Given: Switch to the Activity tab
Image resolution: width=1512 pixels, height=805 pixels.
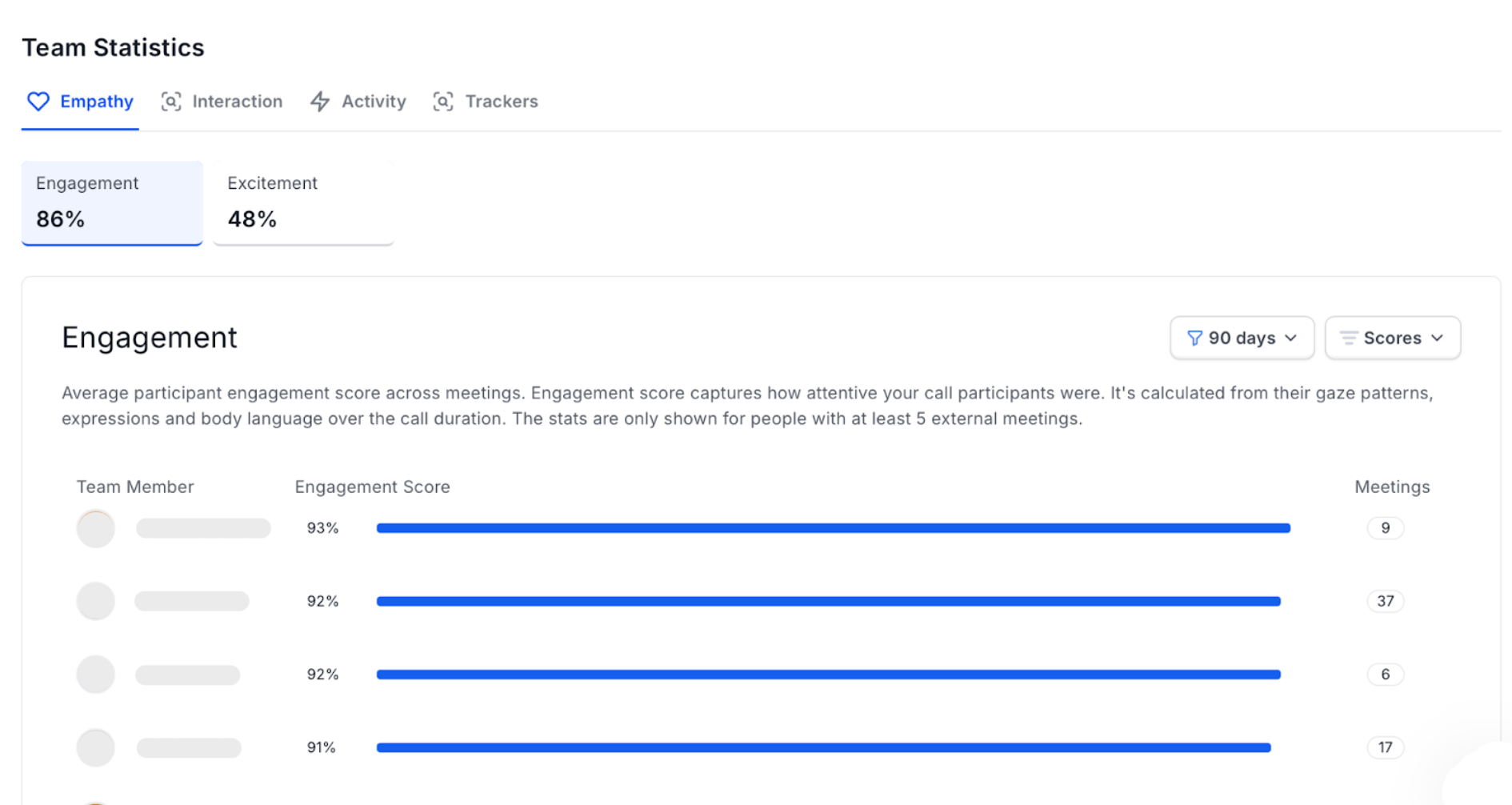Looking at the screenshot, I should point(358,102).
